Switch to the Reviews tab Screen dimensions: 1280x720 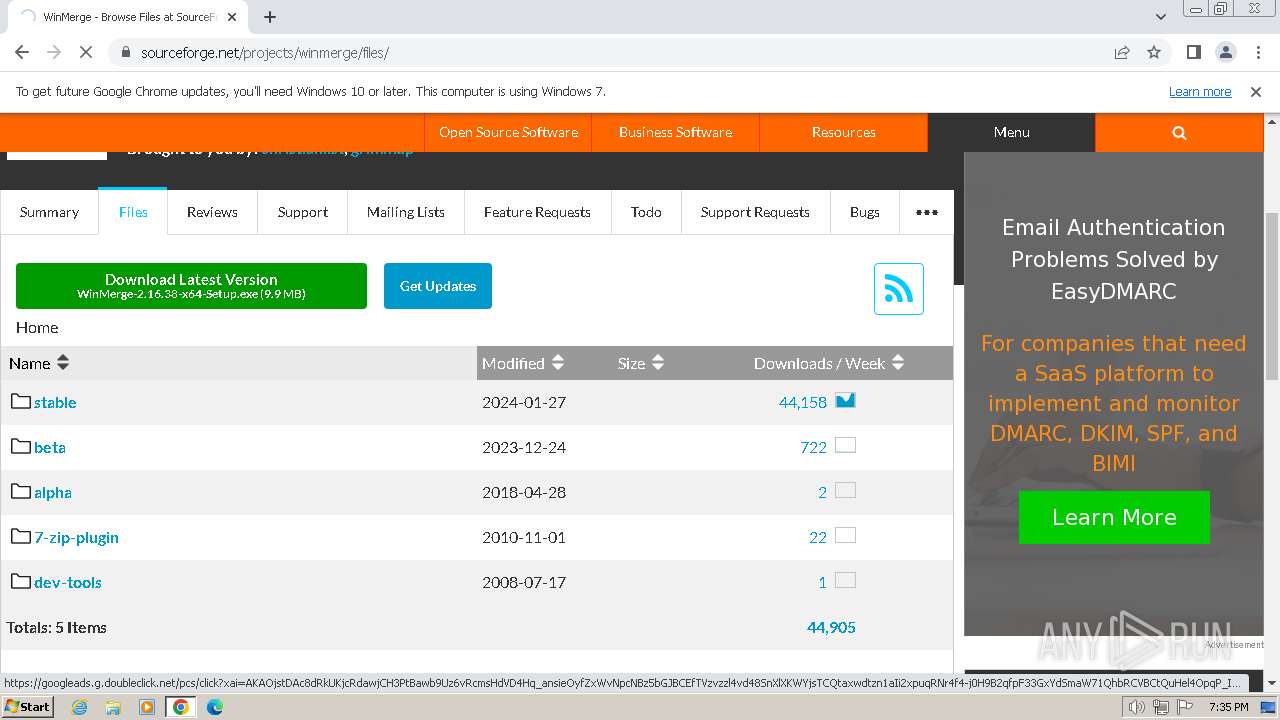[212, 212]
